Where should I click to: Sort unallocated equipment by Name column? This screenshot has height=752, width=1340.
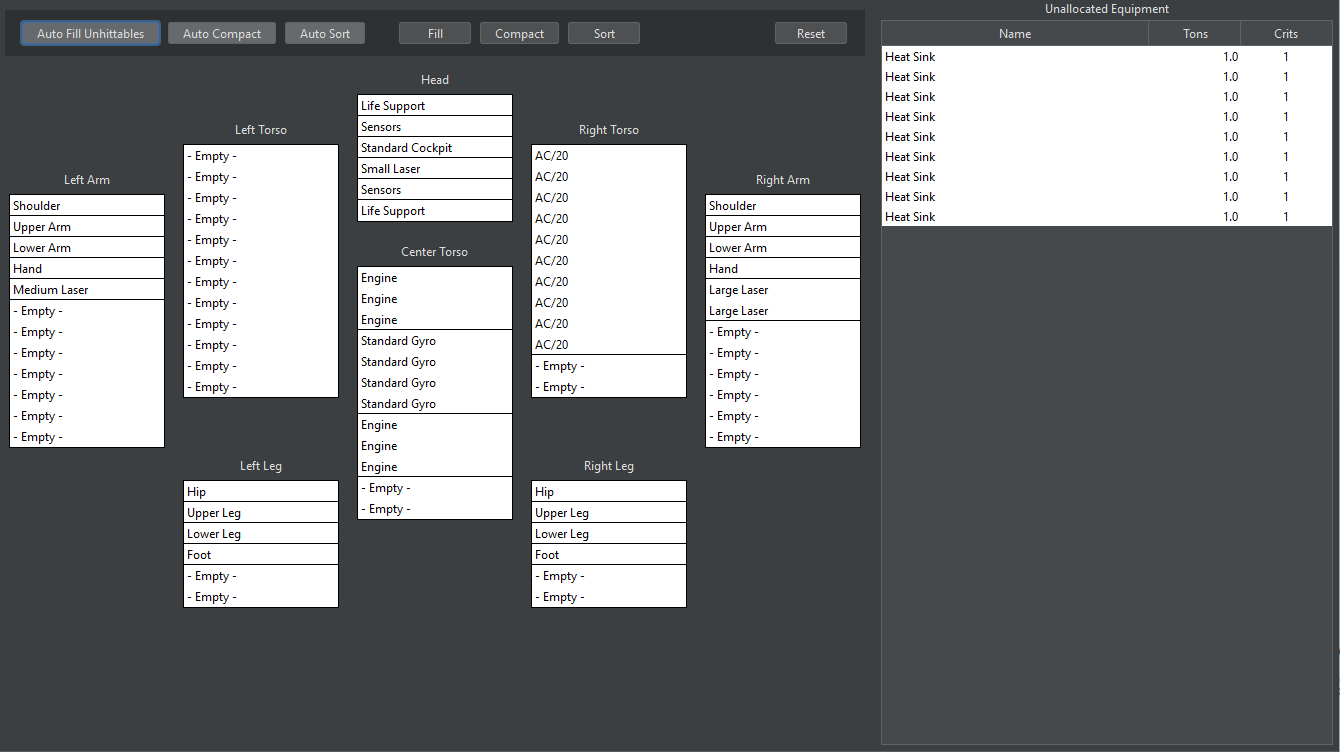tap(1015, 33)
